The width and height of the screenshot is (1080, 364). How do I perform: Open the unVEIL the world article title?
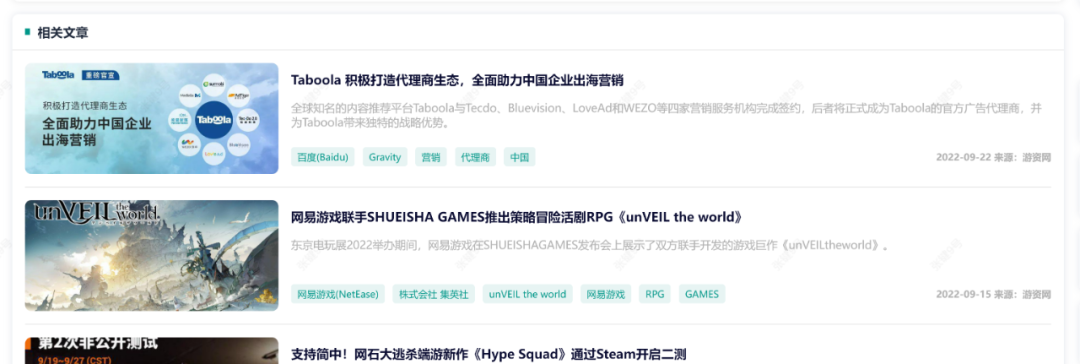pos(517,217)
